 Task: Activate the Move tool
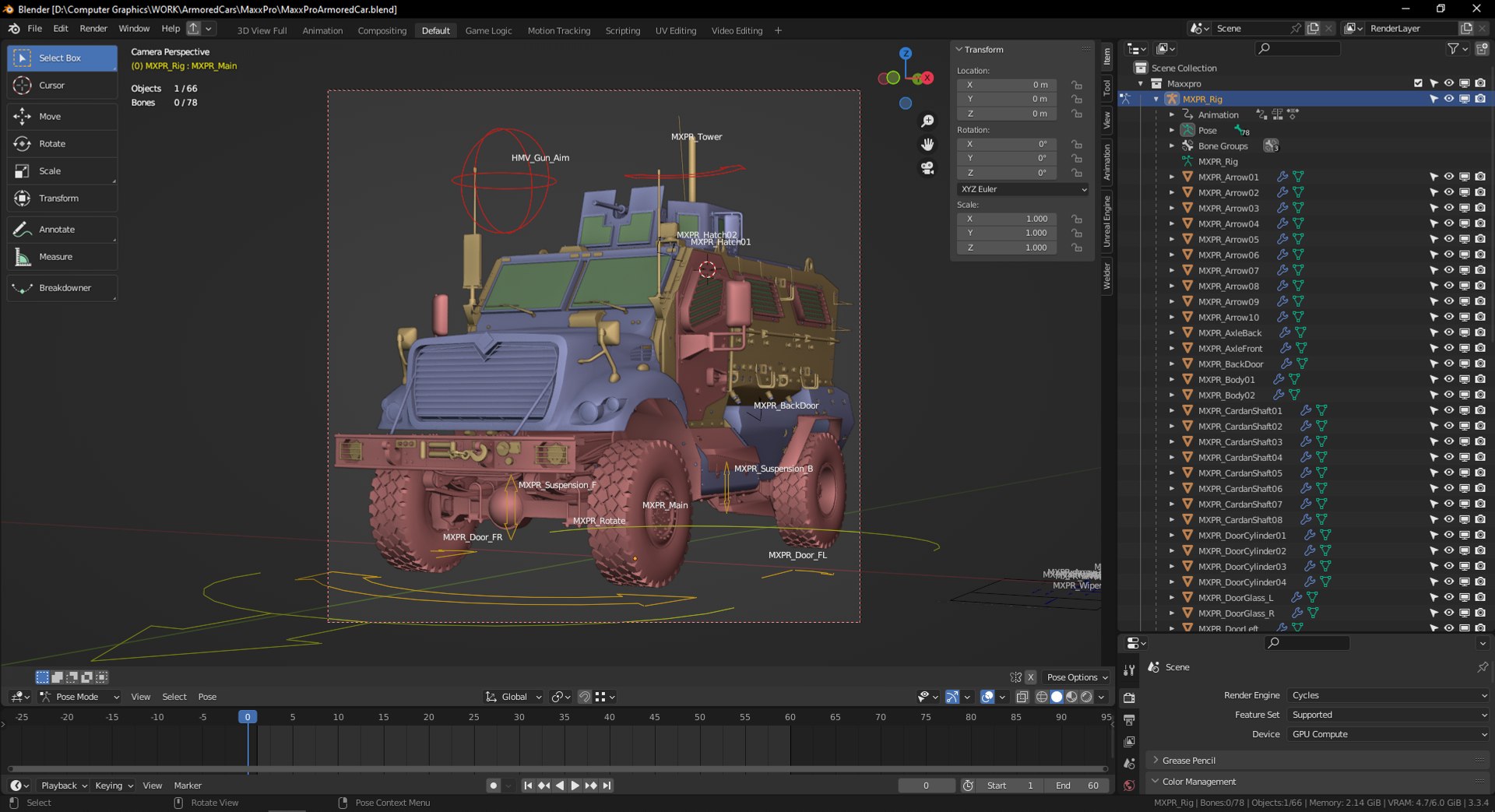[62, 117]
